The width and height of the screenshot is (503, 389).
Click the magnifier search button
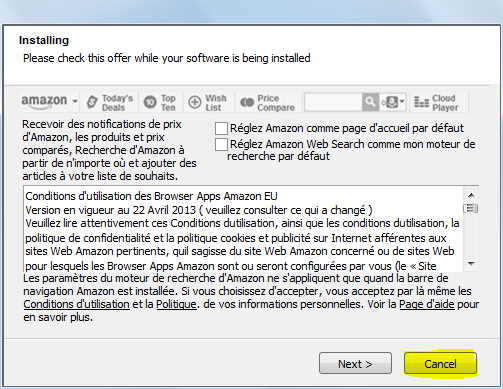370,102
